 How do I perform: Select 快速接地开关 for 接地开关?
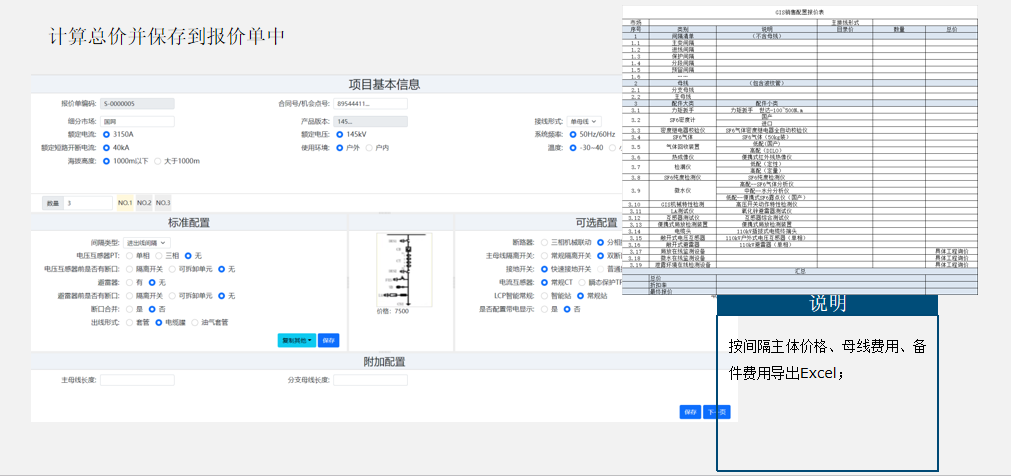(x=545, y=269)
